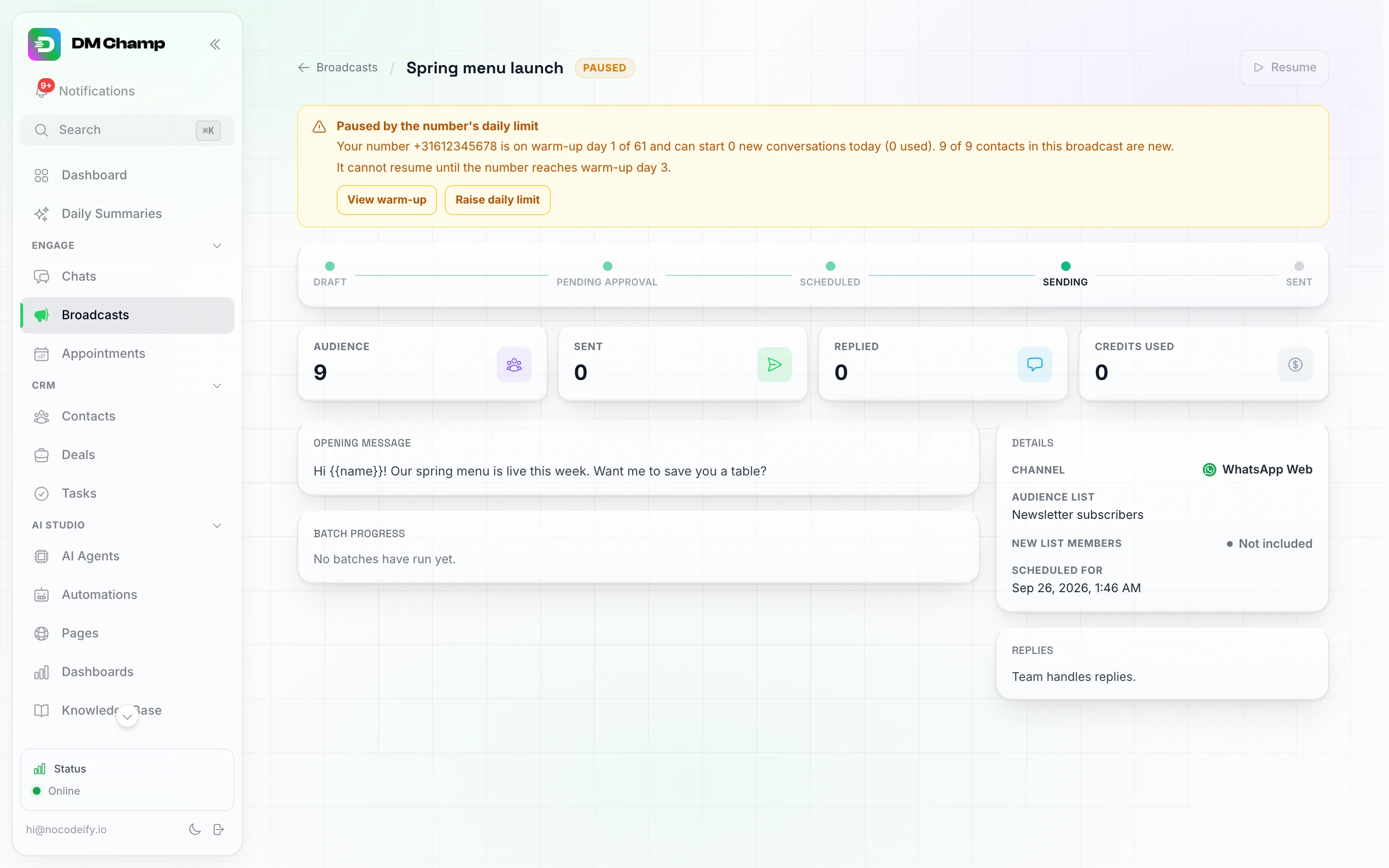This screenshot has width=1389, height=868.
Task: Click the Deals briefcase icon
Action: click(x=41, y=455)
